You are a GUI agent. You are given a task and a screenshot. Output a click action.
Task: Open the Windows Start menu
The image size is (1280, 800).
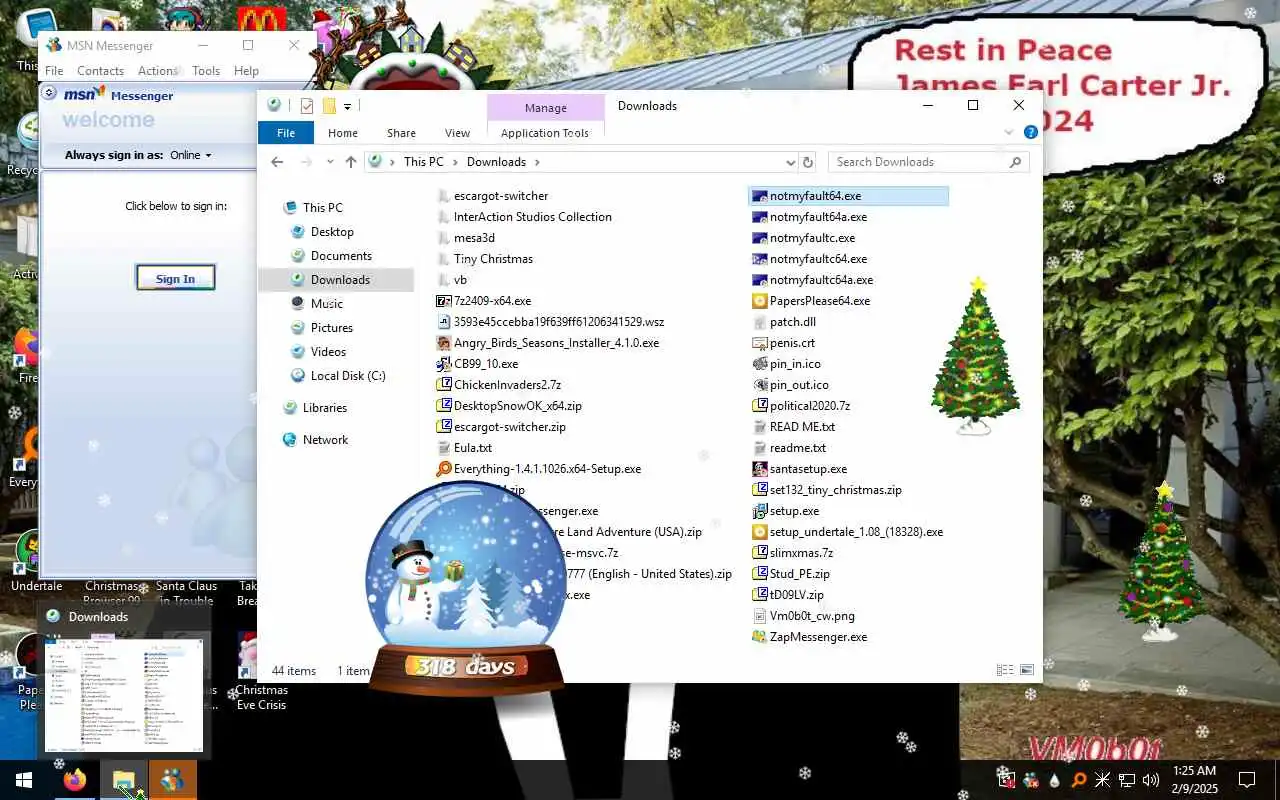[24, 780]
